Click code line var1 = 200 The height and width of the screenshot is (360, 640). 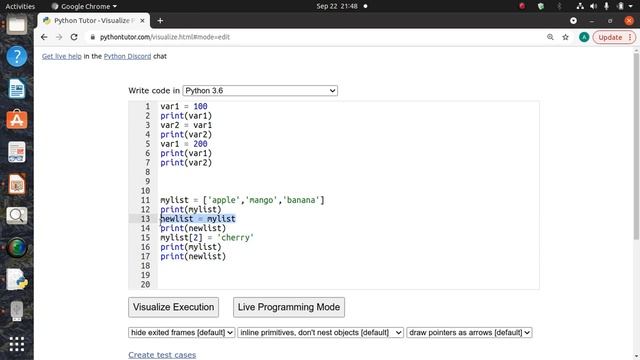point(184,144)
